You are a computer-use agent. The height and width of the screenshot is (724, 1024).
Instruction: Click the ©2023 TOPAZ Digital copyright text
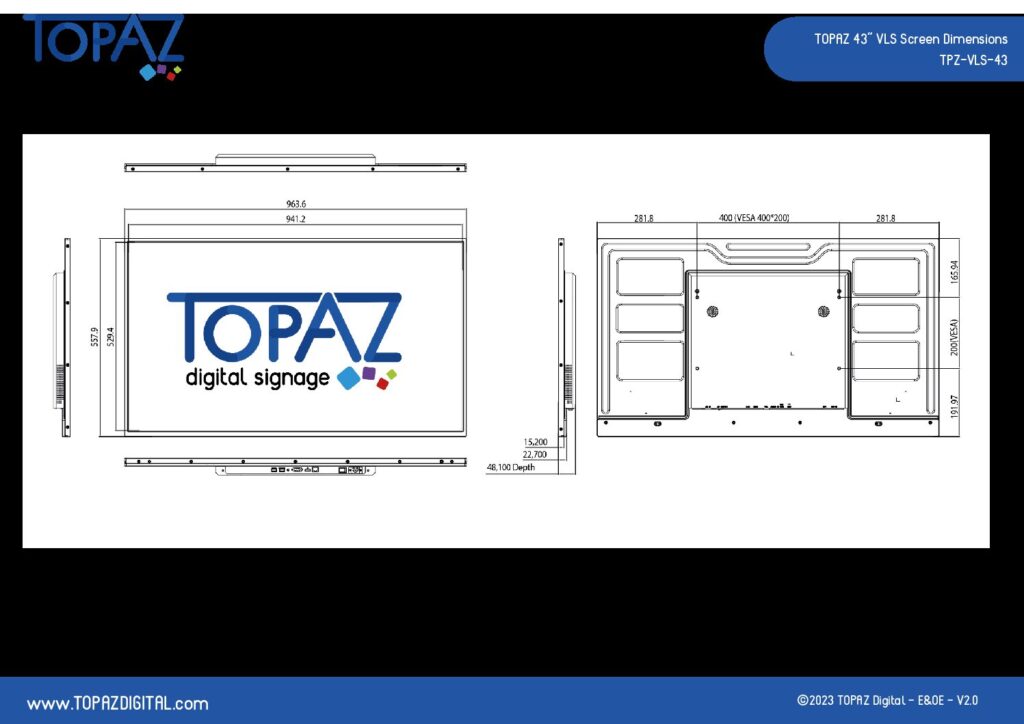coord(887,701)
